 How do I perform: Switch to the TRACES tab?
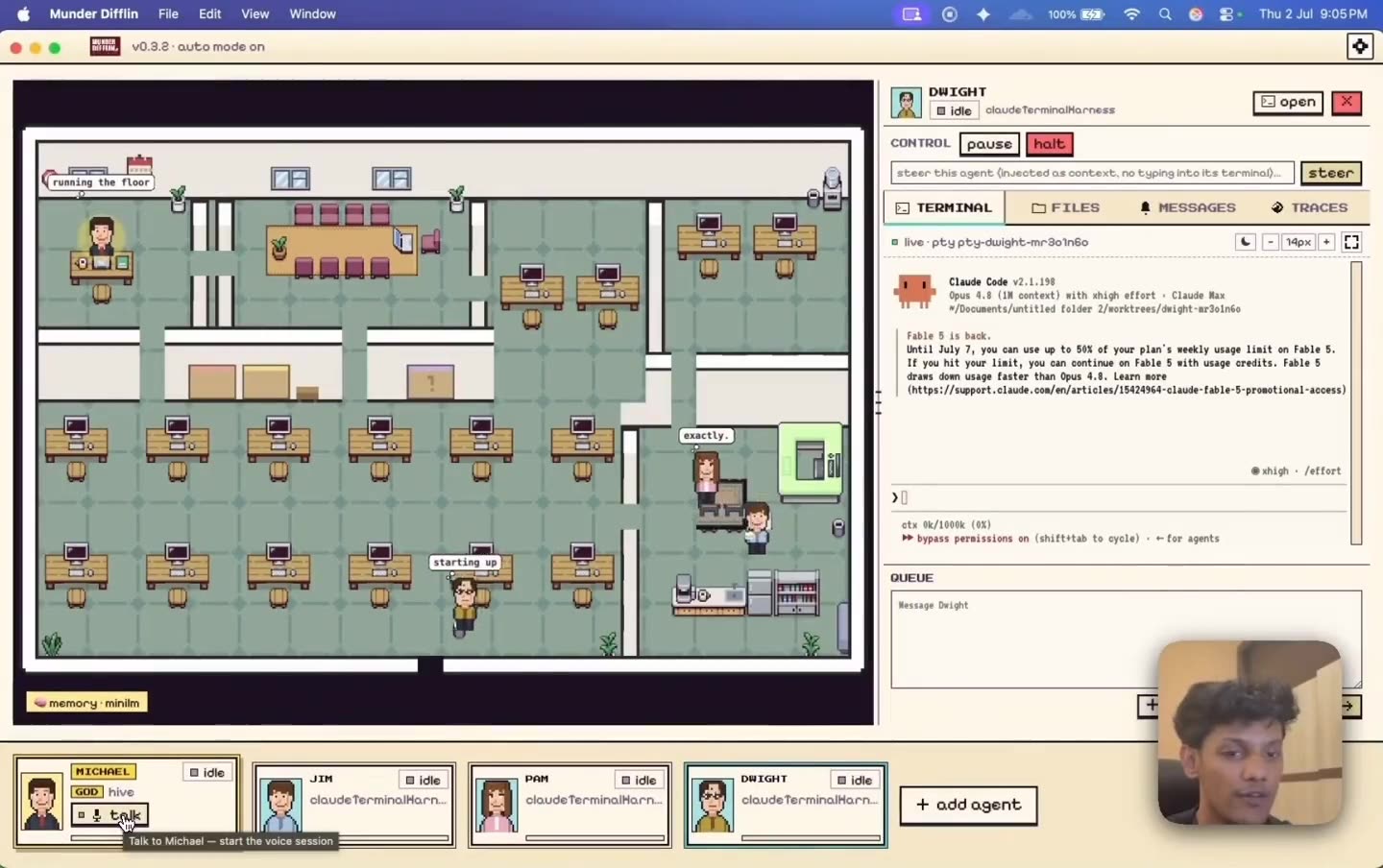(1309, 207)
